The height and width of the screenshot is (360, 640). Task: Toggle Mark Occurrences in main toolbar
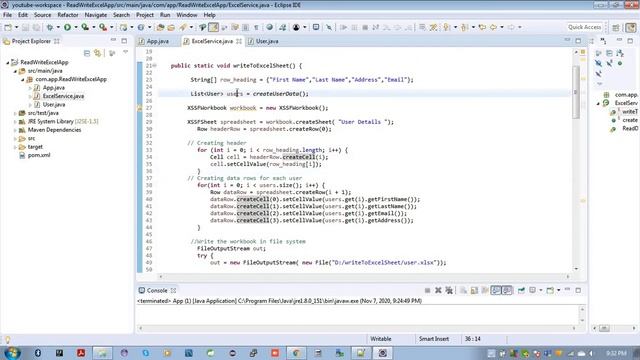click(x=213, y=27)
